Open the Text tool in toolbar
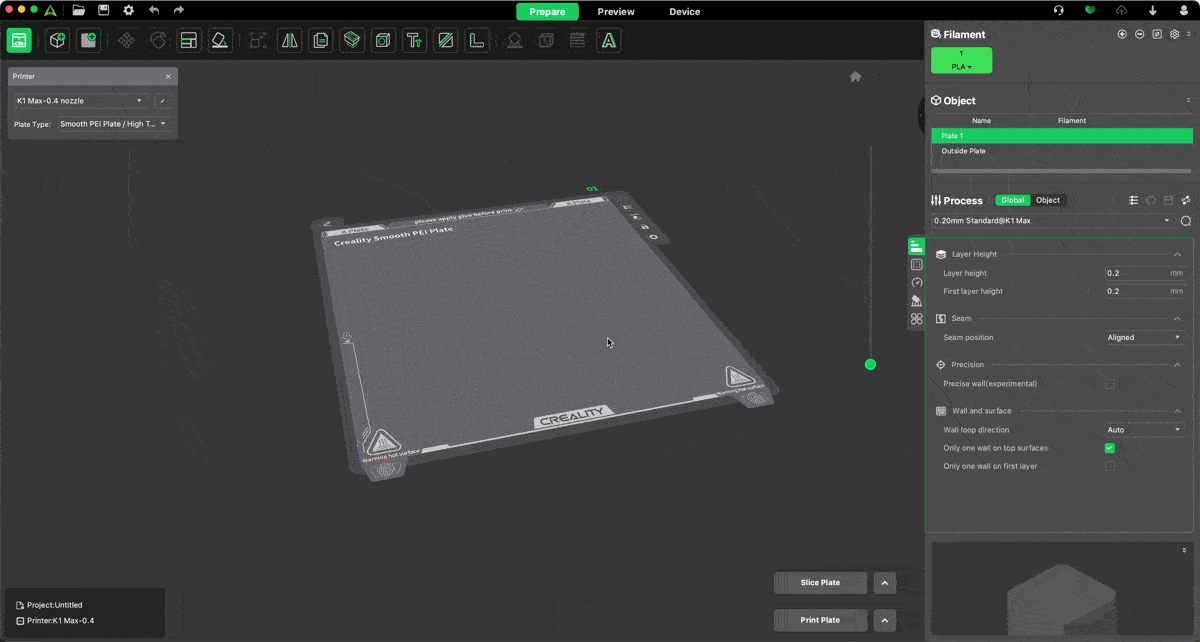The width and height of the screenshot is (1200, 642). 414,41
